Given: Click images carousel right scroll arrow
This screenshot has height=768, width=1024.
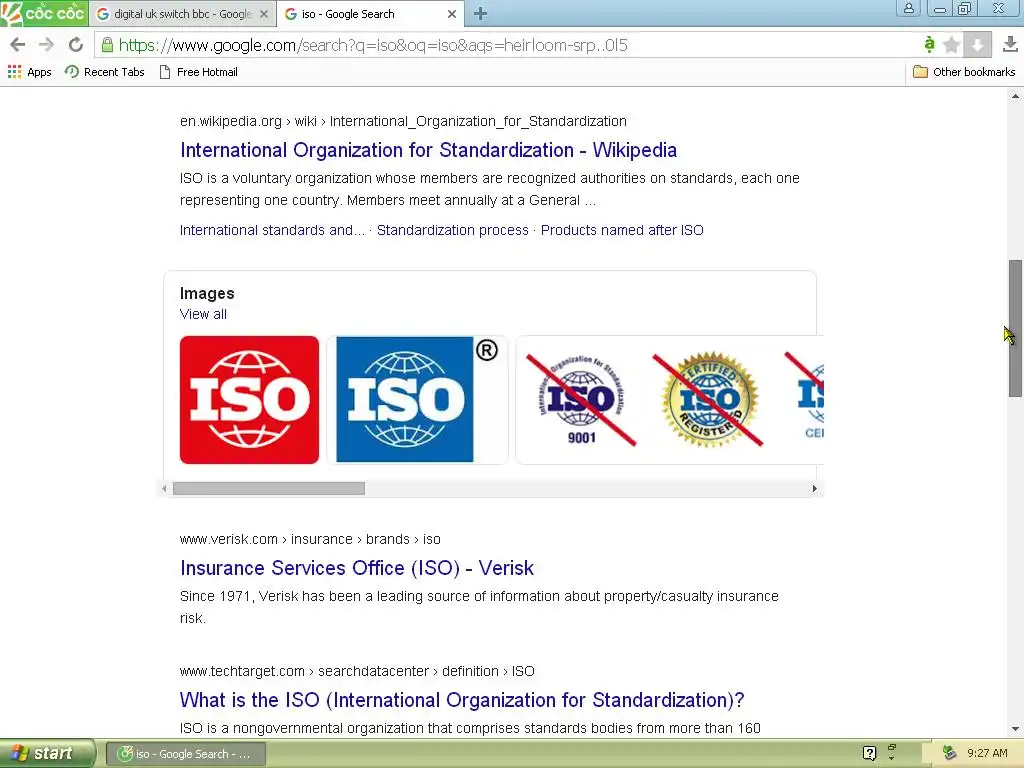Looking at the screenshot, I should click(x=814, y=488).
